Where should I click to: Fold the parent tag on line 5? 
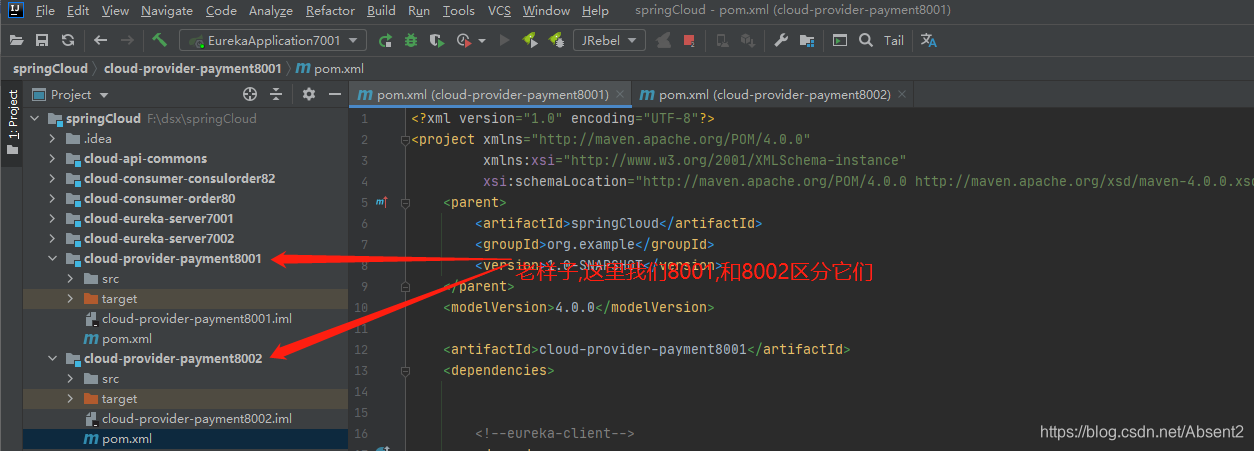coord(405,203)
